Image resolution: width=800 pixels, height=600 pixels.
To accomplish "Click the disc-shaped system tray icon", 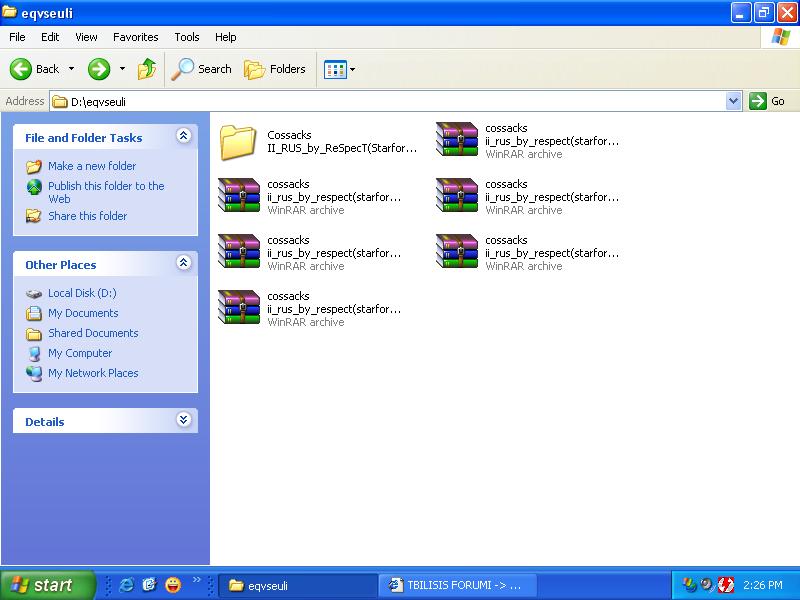I will (707, 585).
